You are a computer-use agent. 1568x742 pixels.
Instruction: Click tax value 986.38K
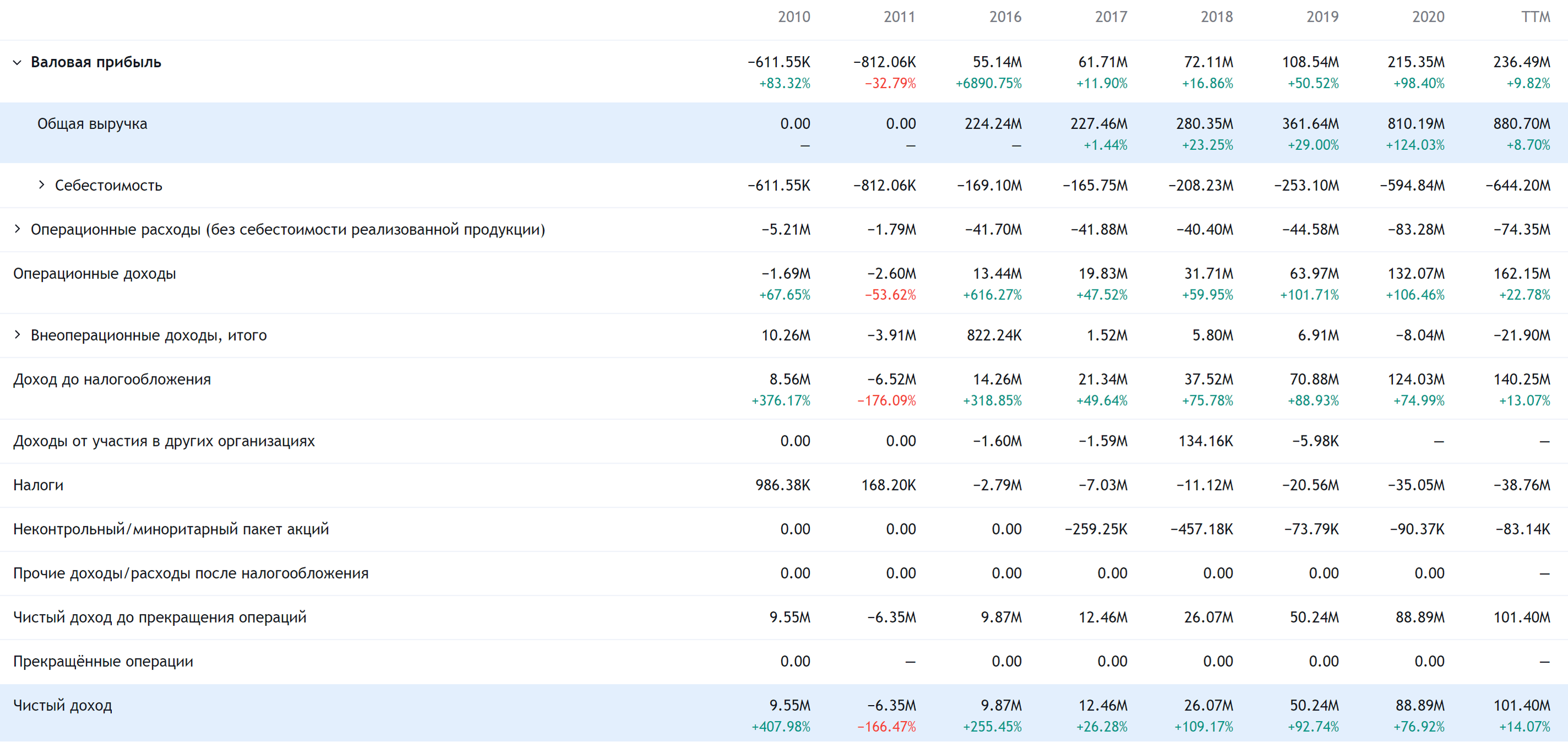783,485
